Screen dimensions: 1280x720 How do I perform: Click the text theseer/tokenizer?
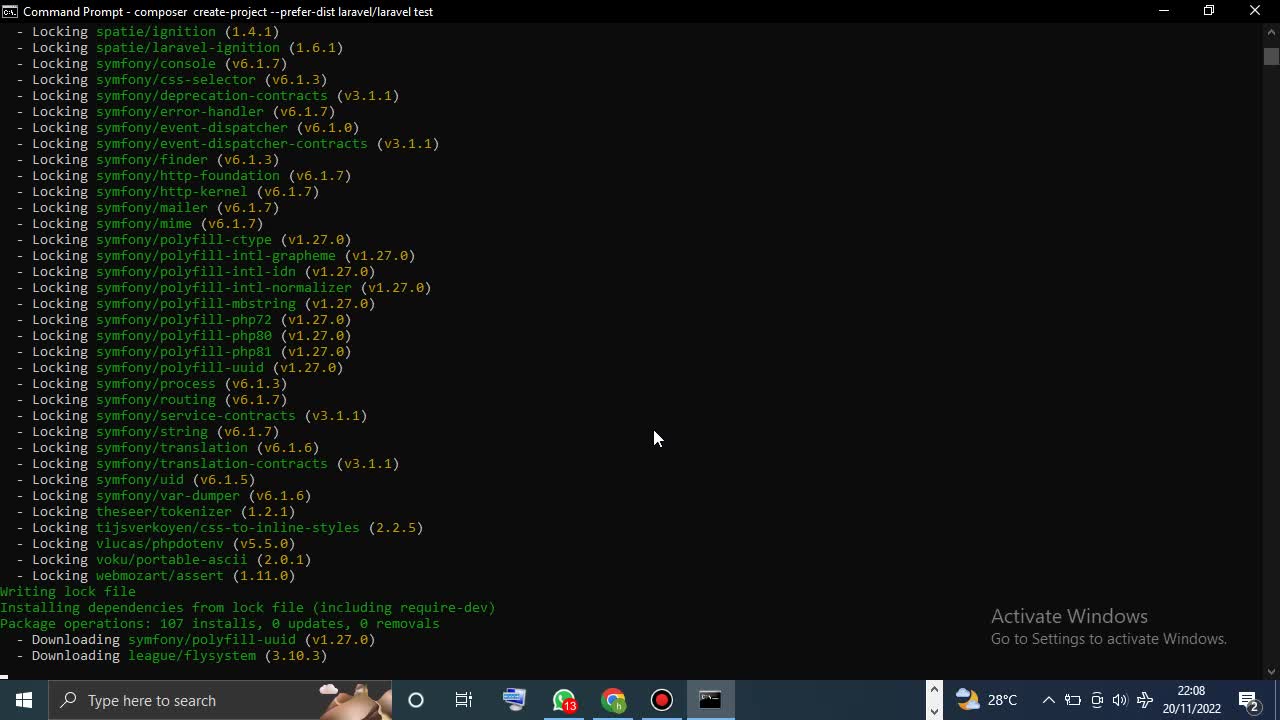pyautogui.click(x=164, y=511)
